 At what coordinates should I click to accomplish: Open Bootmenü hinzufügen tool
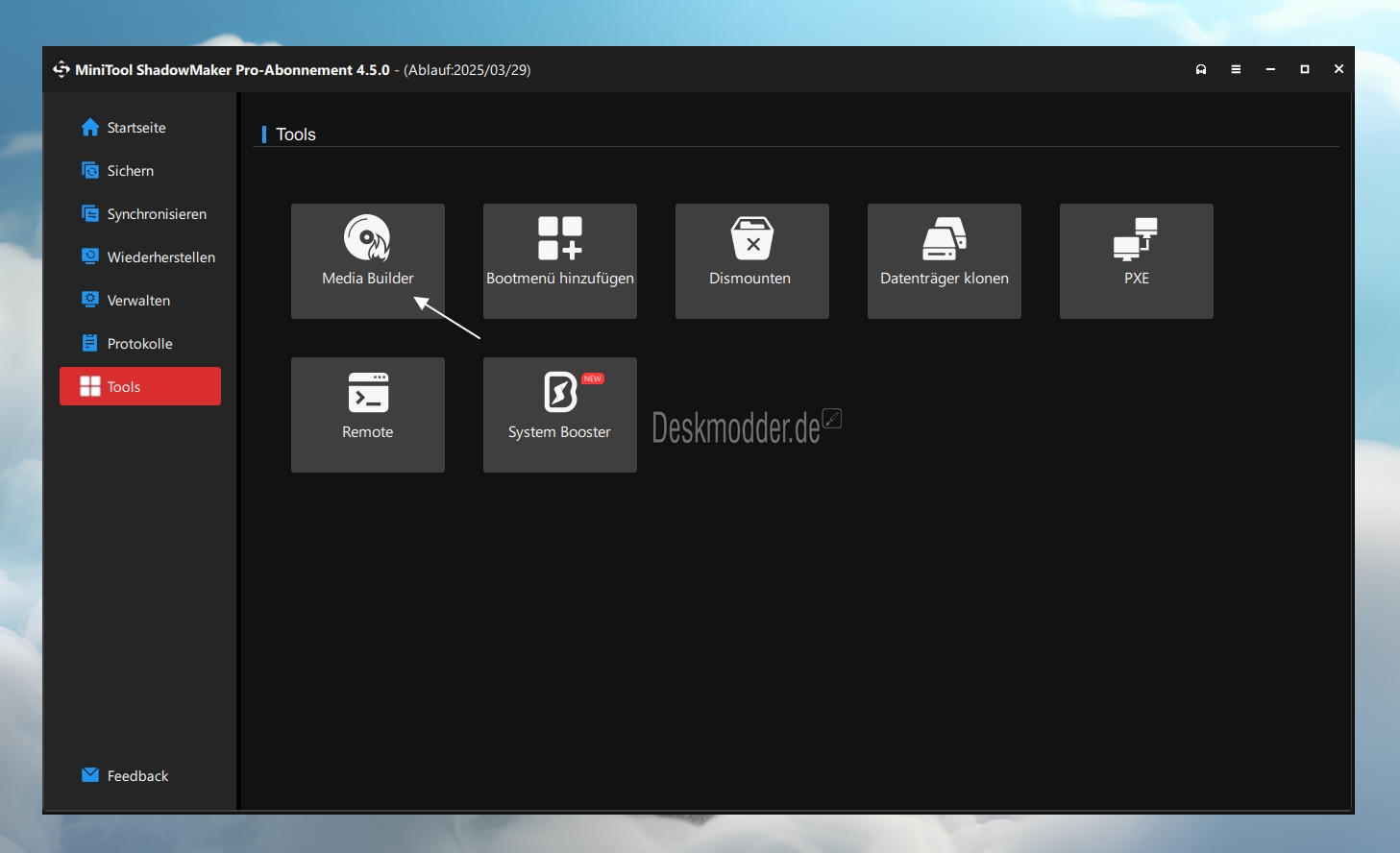(559, 260)
